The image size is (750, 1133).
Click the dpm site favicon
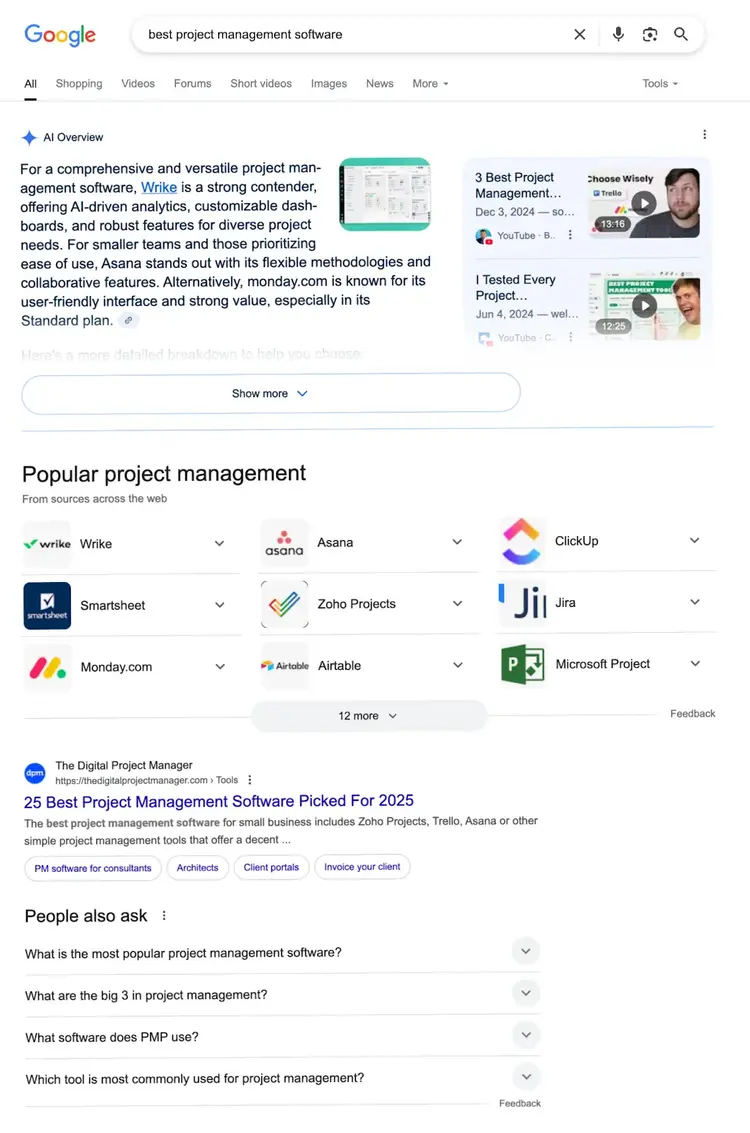(35, 772)
